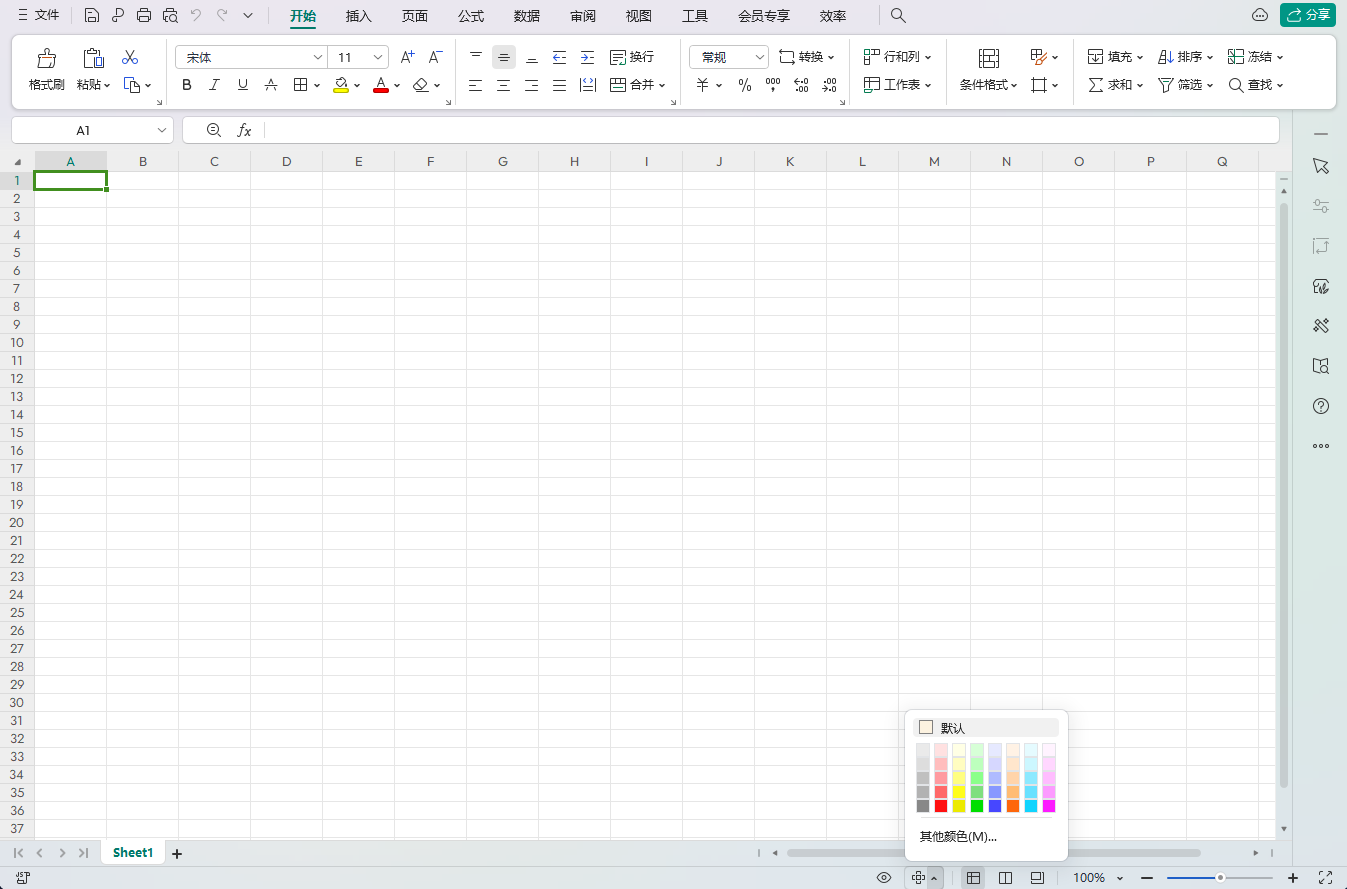Click the percent style icon
This screenshot has height=889, width=1347.
pos(745,85)
